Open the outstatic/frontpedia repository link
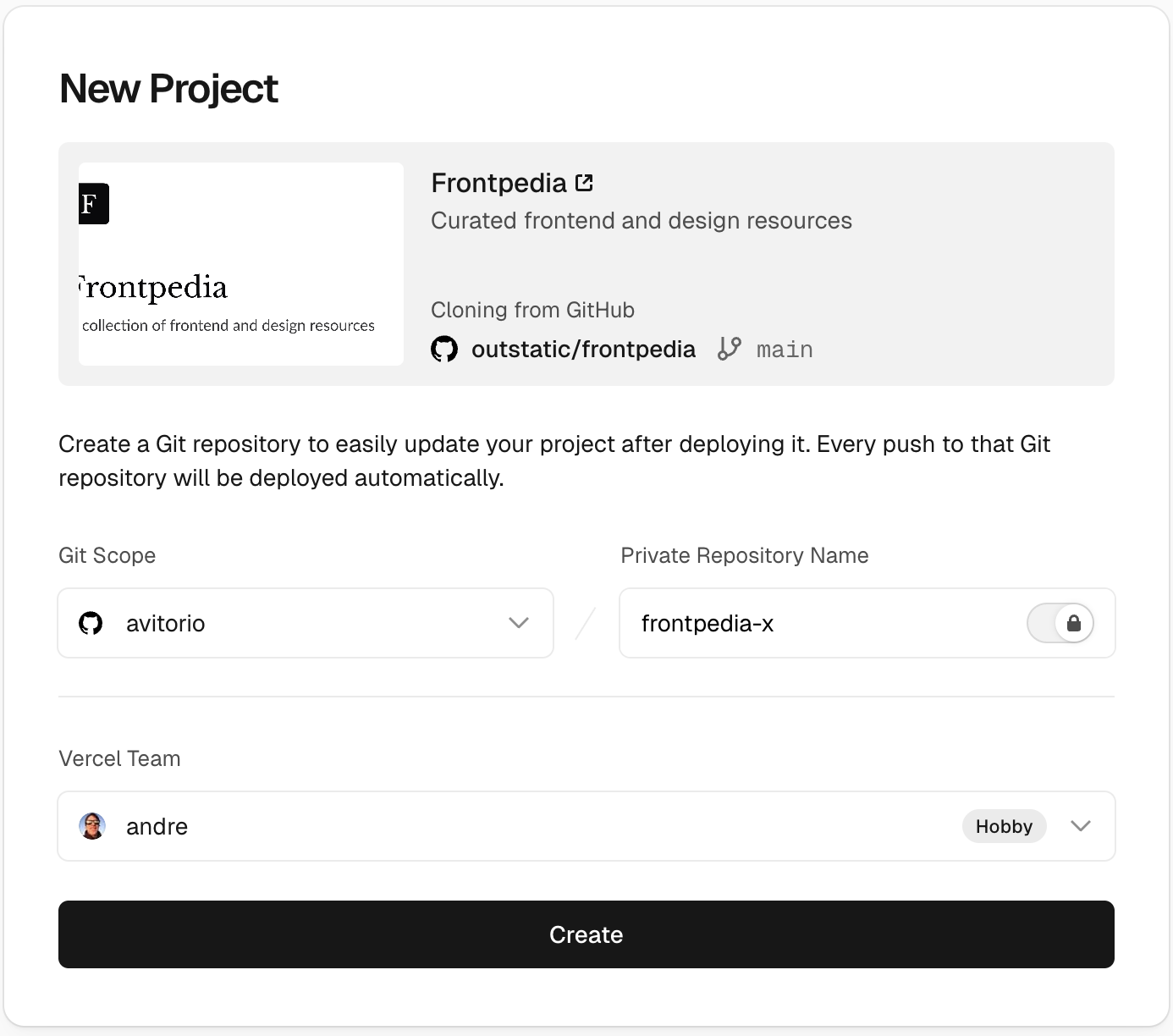Viewport: 1173px width, 1036px height. coord(583,349)
